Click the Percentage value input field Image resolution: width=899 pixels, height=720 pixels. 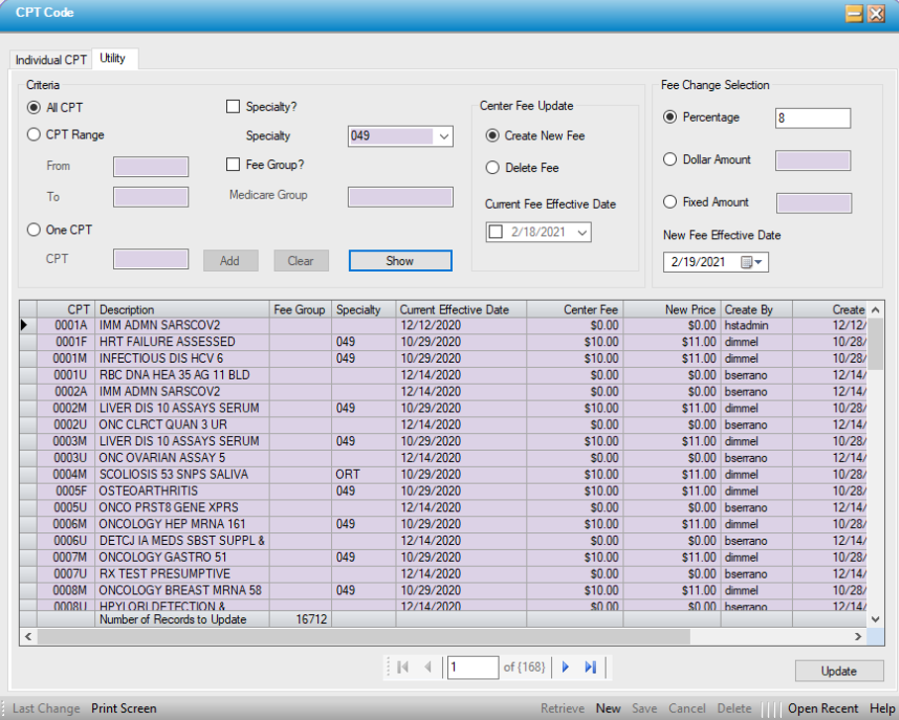(812, 118)
